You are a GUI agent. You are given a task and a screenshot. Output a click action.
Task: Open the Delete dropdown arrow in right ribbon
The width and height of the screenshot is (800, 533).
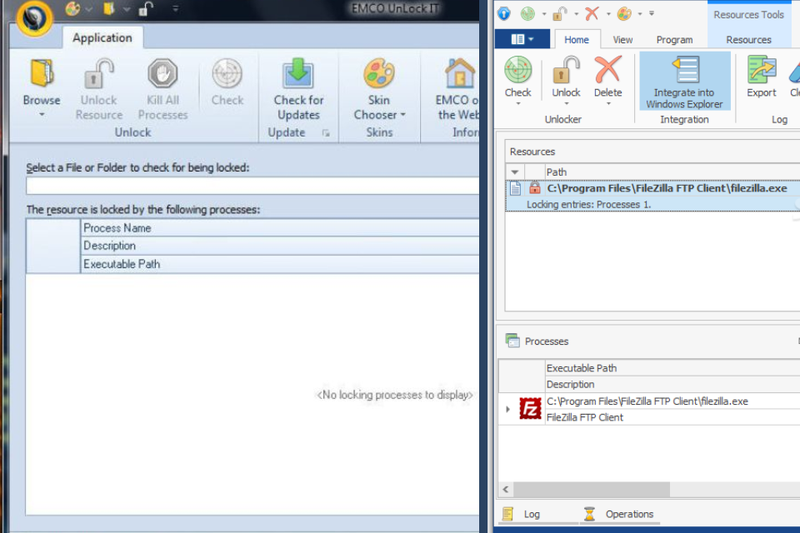click(x=608, y=104)
